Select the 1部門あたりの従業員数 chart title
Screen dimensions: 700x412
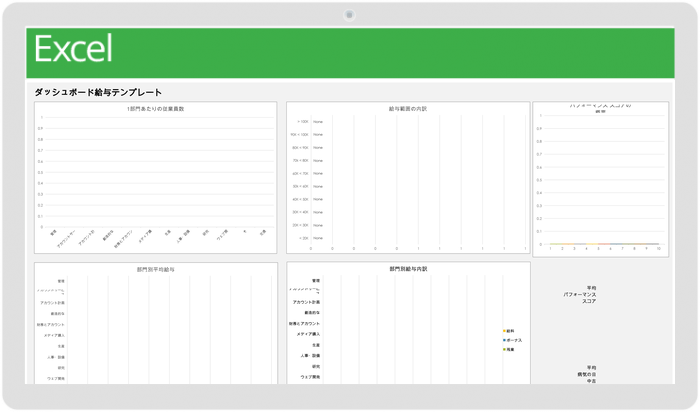pos(155,109)
